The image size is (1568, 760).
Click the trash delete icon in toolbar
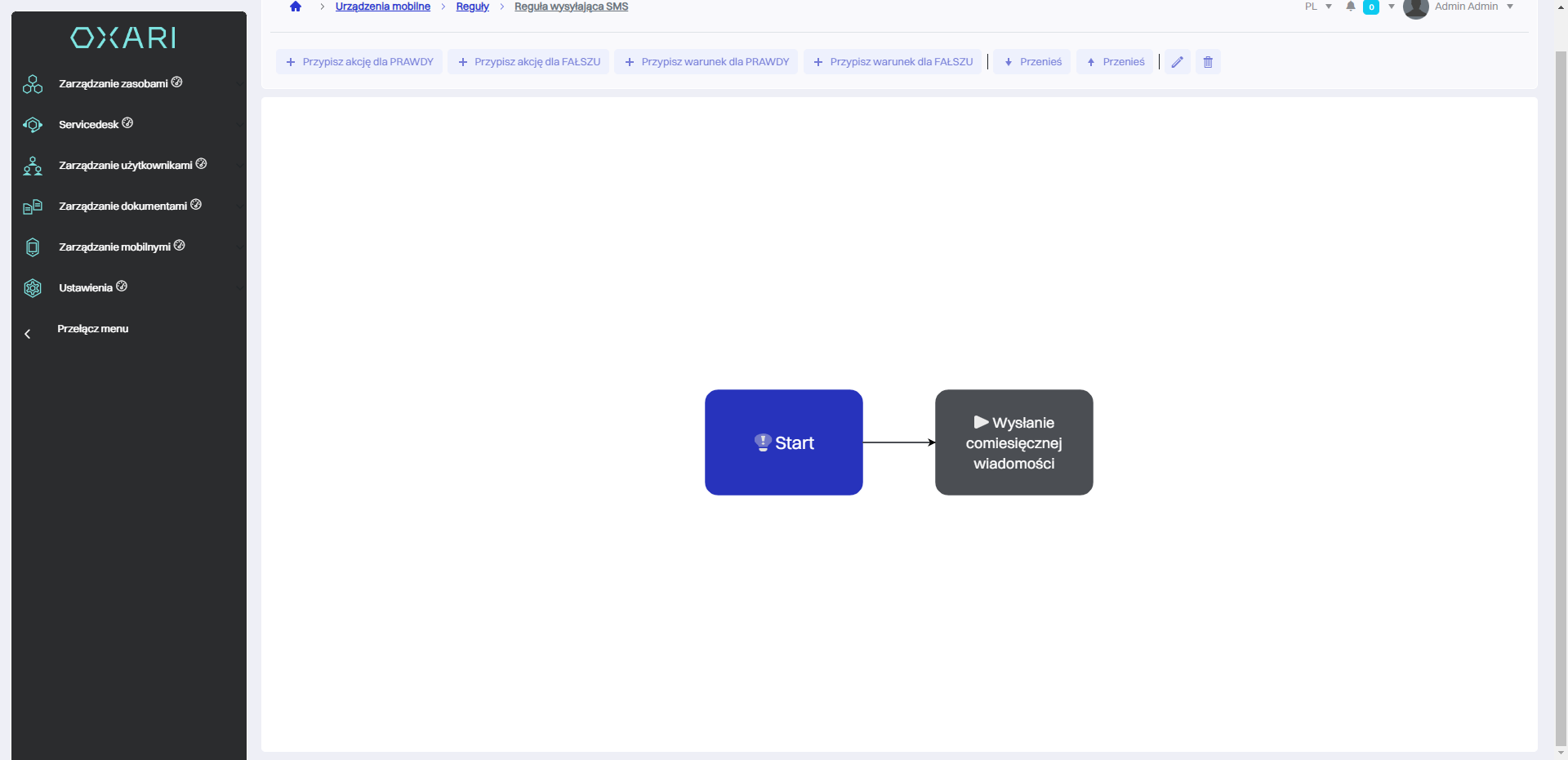click(x=1208, y=62)
